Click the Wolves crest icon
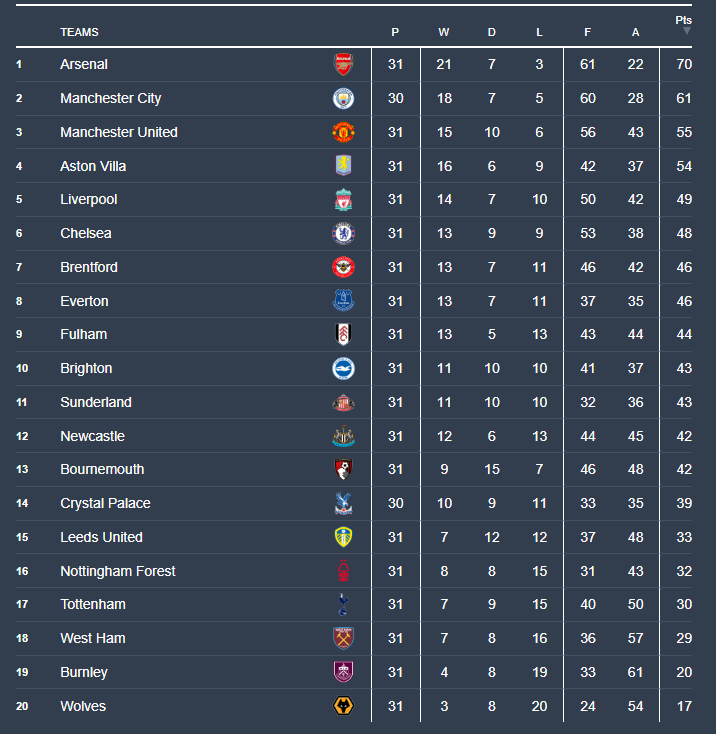The width and height of the screenshot is (716, 734). 343,706
